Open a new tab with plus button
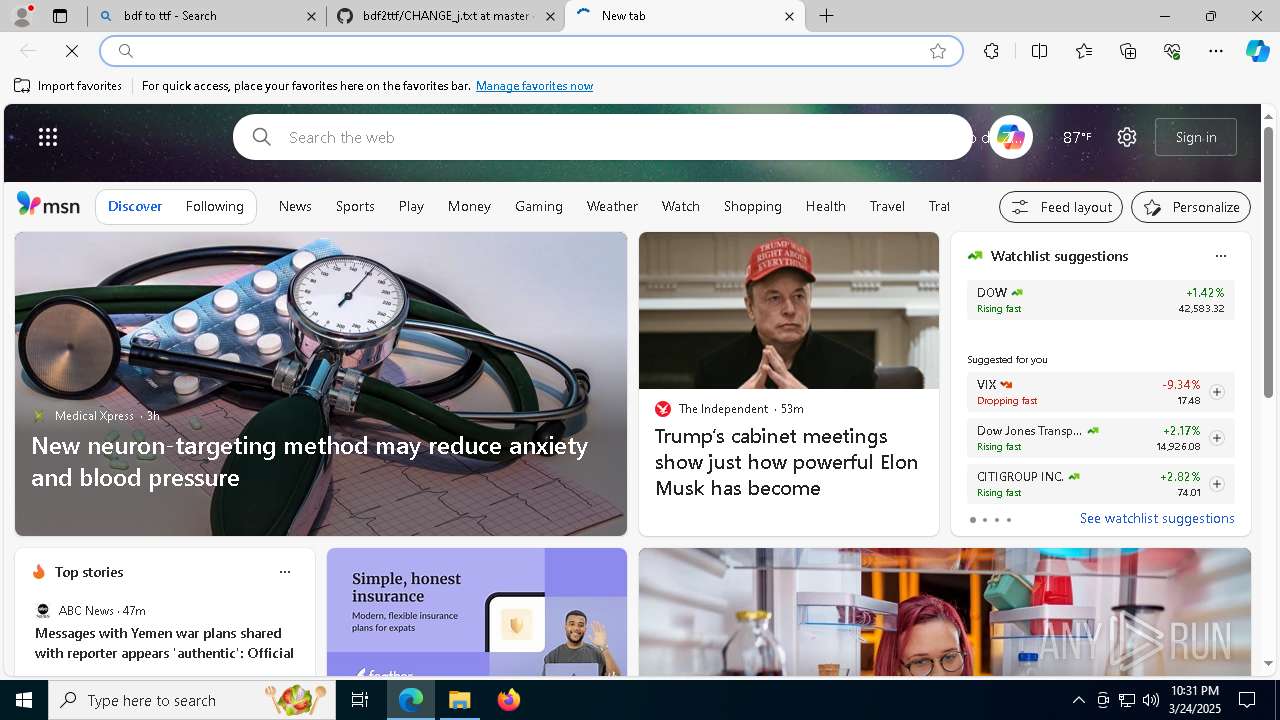This screenshot has height=720, width=1280. click(826, 16)
